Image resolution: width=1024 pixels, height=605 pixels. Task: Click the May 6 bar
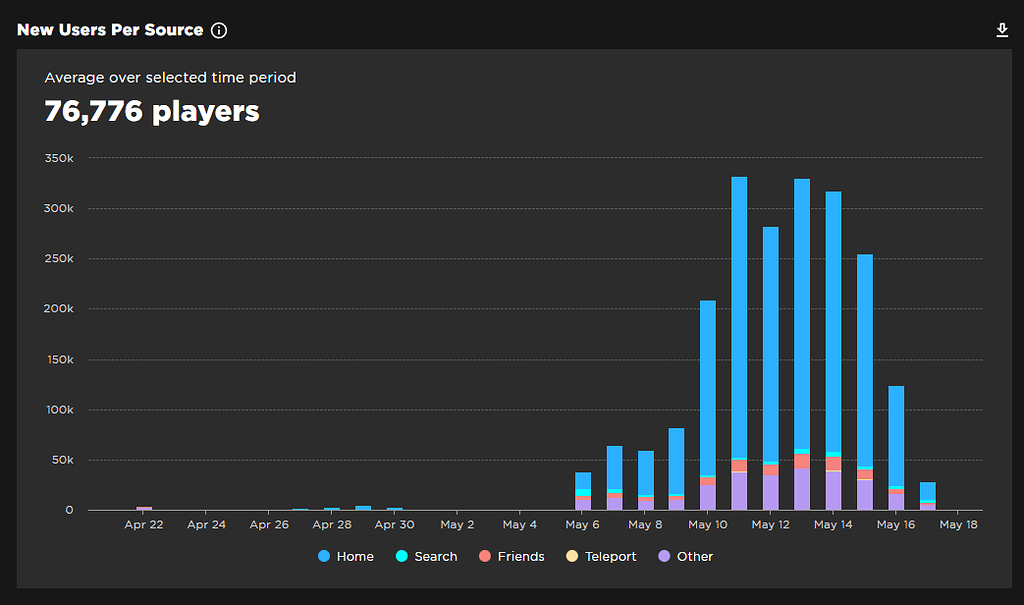583,490
